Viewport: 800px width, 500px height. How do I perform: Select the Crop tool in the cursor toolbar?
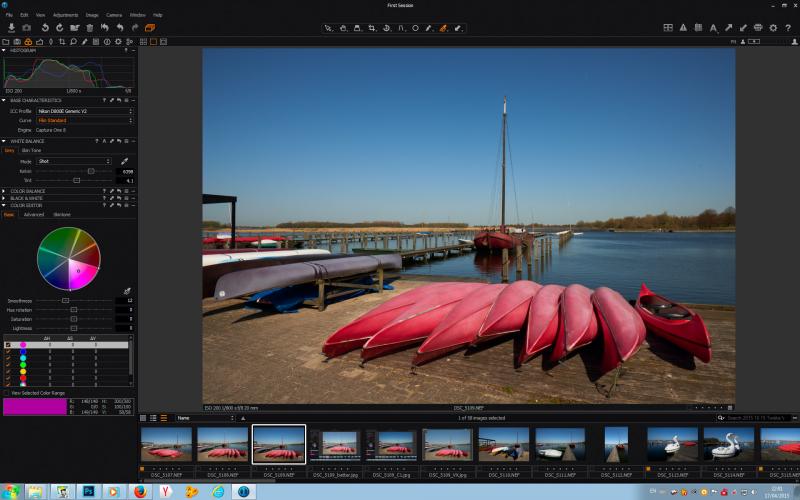pos(372,28)
